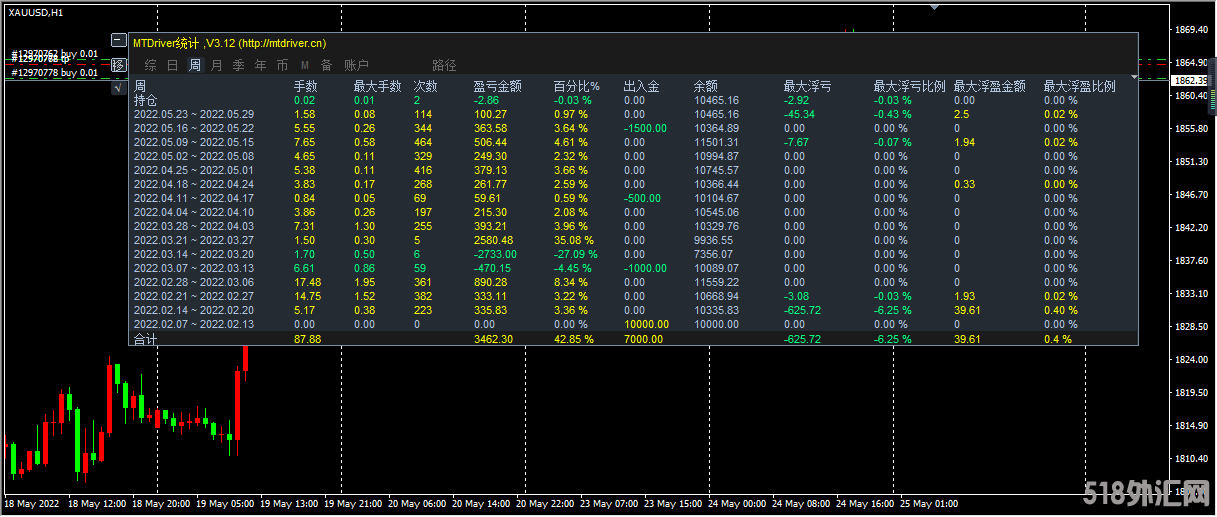Switch to the 账户 account tab
Image resolution: width=1217 pixels, height=517 pixels.
[356, 65]
